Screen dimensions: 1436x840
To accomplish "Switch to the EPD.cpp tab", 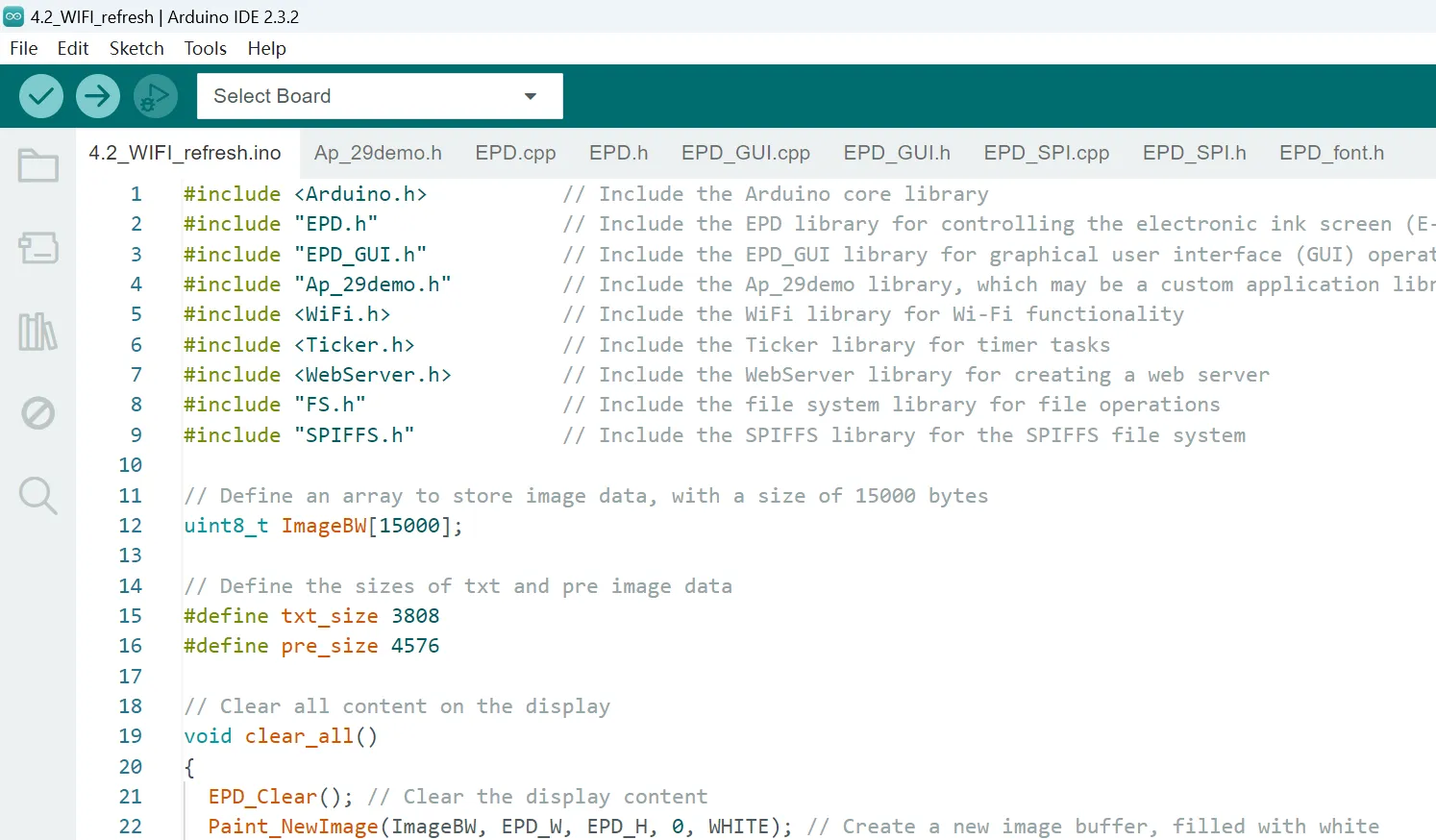I will tap(516, 153).
